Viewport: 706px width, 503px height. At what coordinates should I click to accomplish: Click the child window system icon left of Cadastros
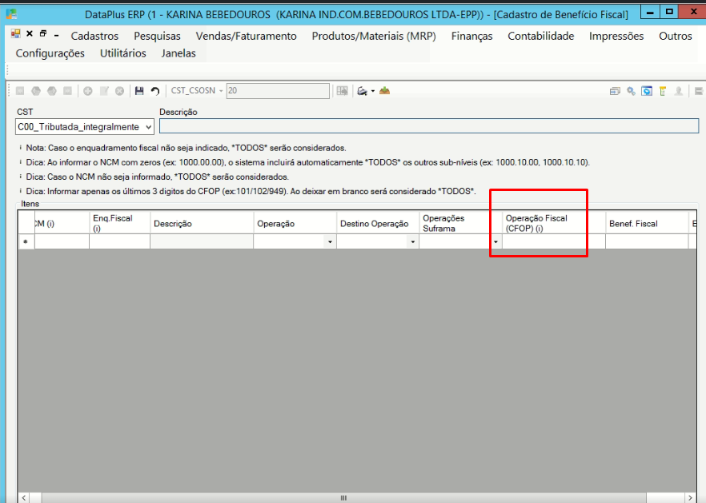tap(16, 34)
